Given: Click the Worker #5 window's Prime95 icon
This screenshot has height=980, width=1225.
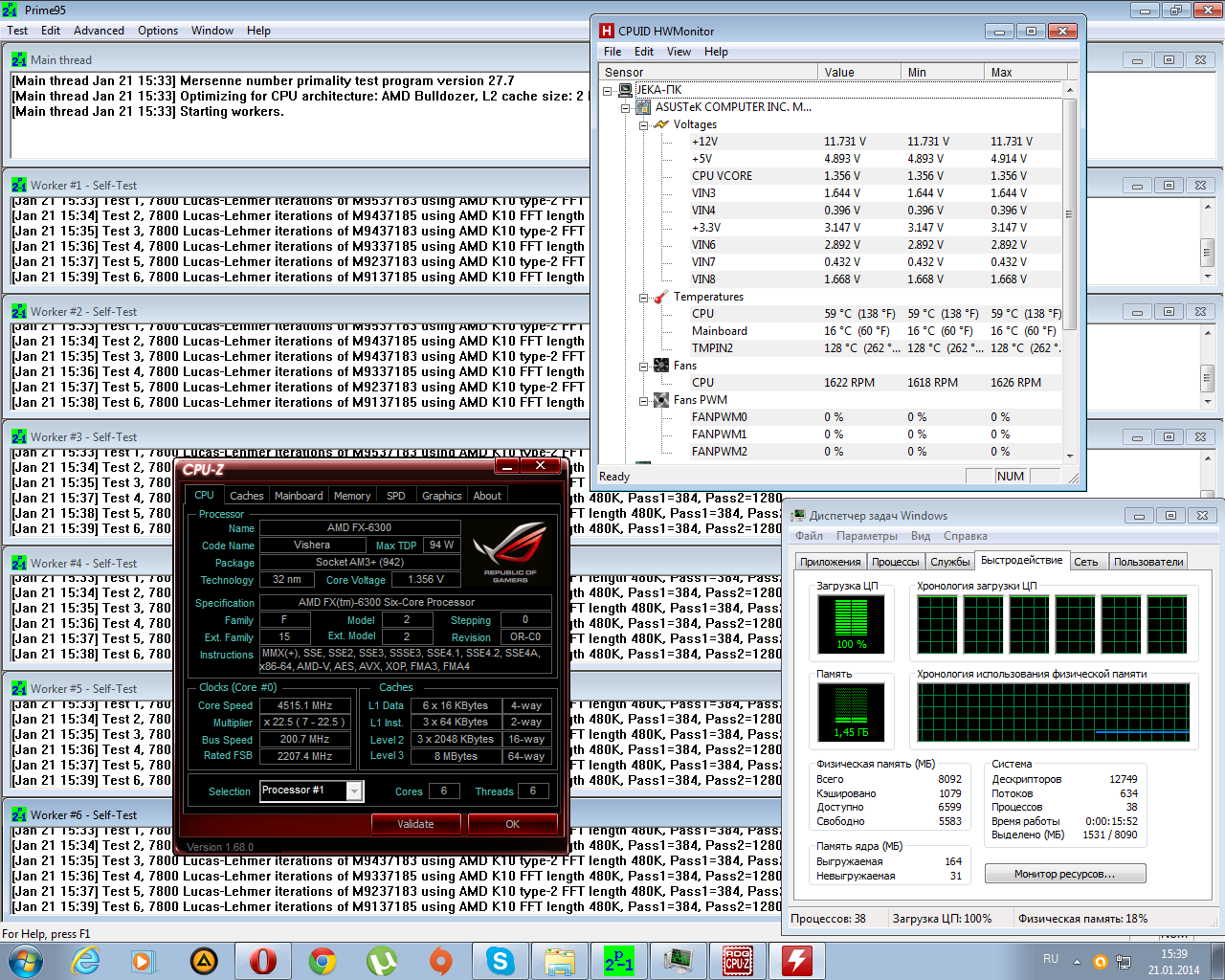Looking at the screenshot, I should [x=19, y=688].
